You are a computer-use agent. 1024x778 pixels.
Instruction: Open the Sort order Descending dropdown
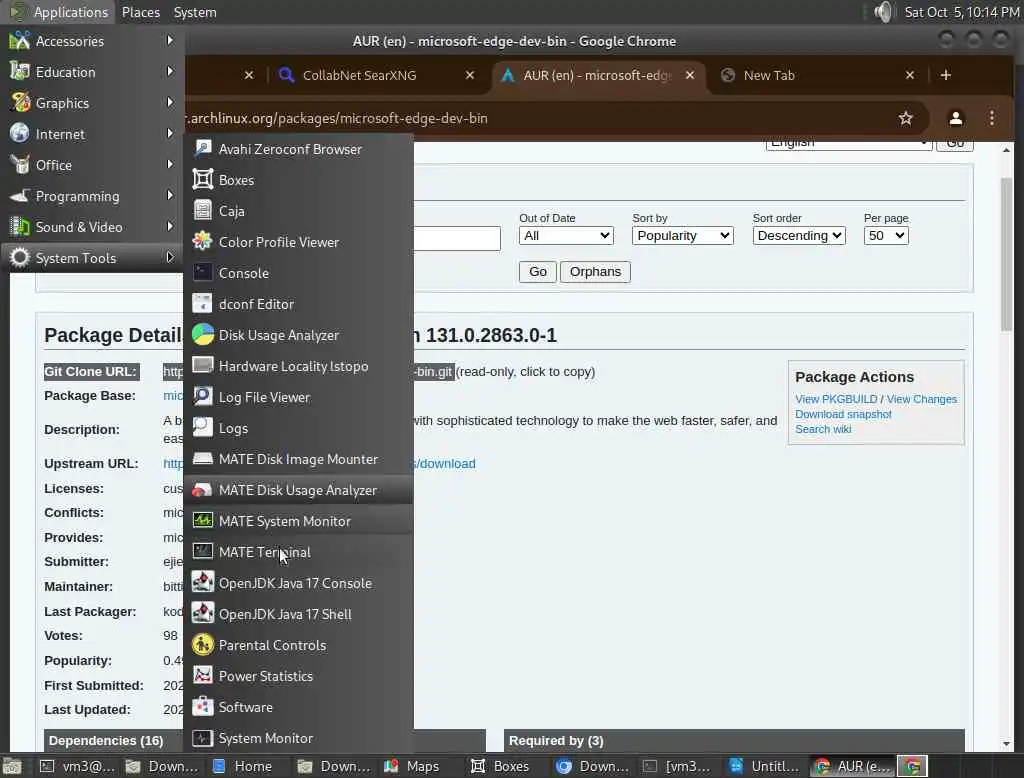(799, 236)
